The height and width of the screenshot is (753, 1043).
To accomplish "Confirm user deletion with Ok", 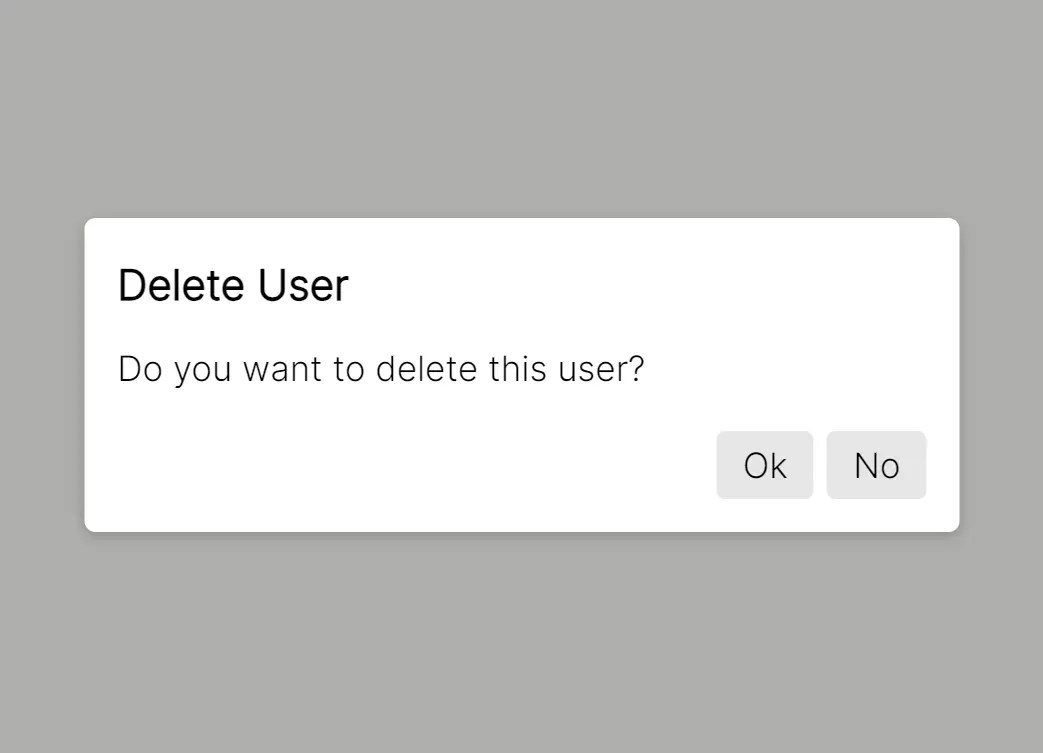I will (x=764, y=465).
